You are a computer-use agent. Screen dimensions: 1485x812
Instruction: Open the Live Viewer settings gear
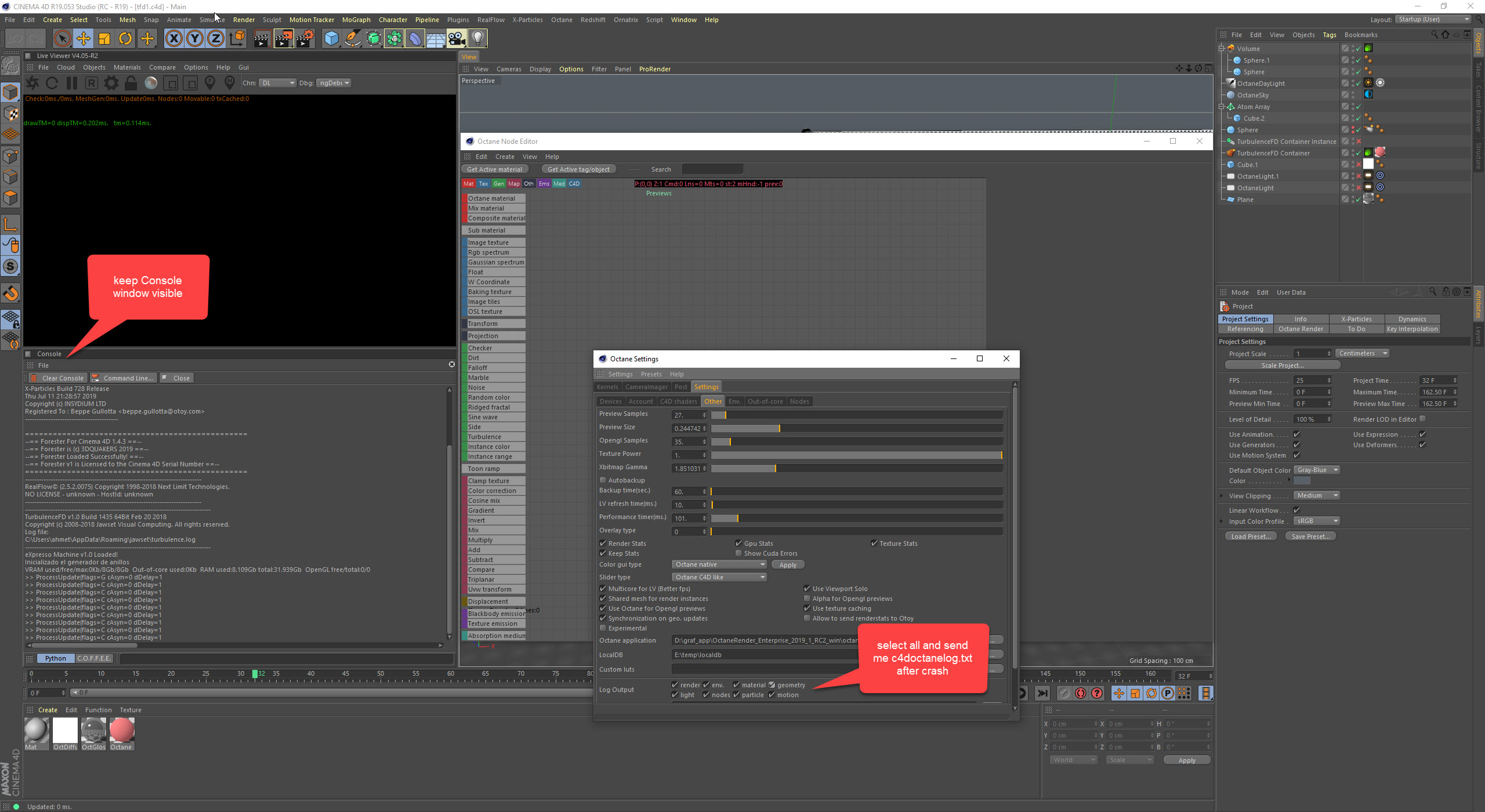(111, 83)
